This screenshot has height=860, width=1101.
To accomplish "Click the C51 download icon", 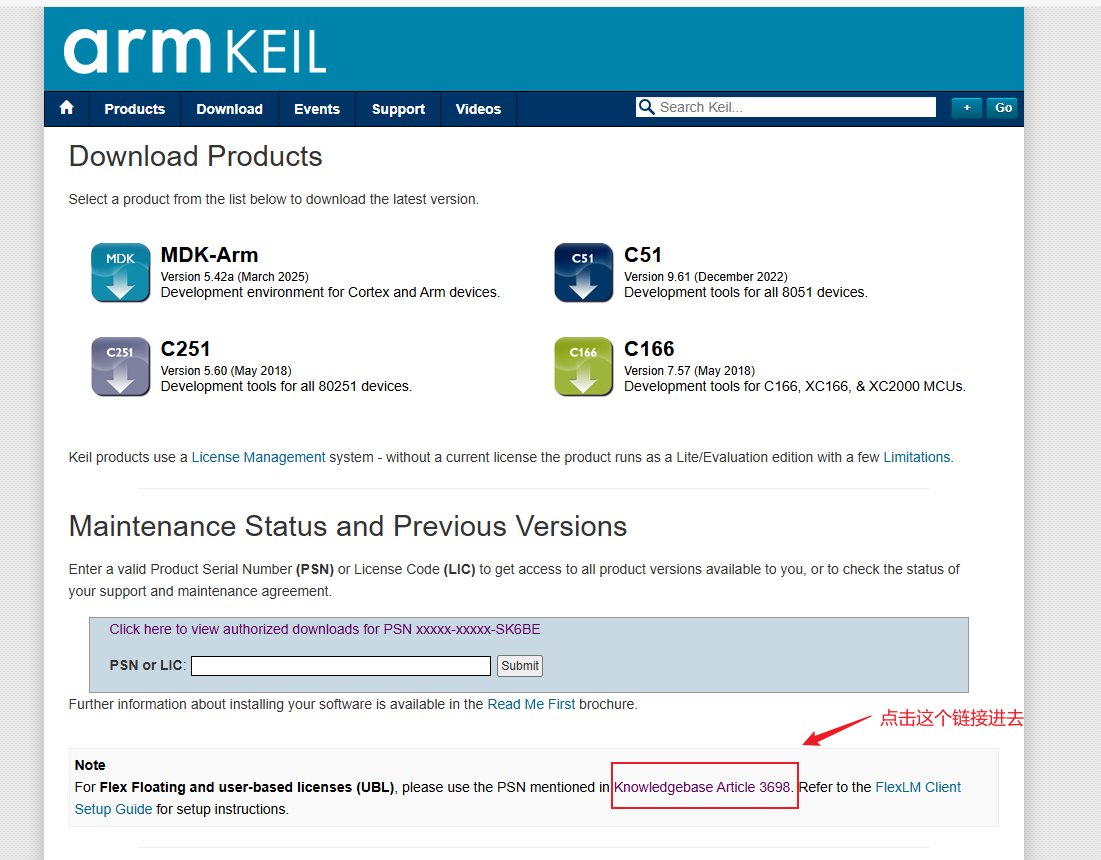I will point(584,272).
